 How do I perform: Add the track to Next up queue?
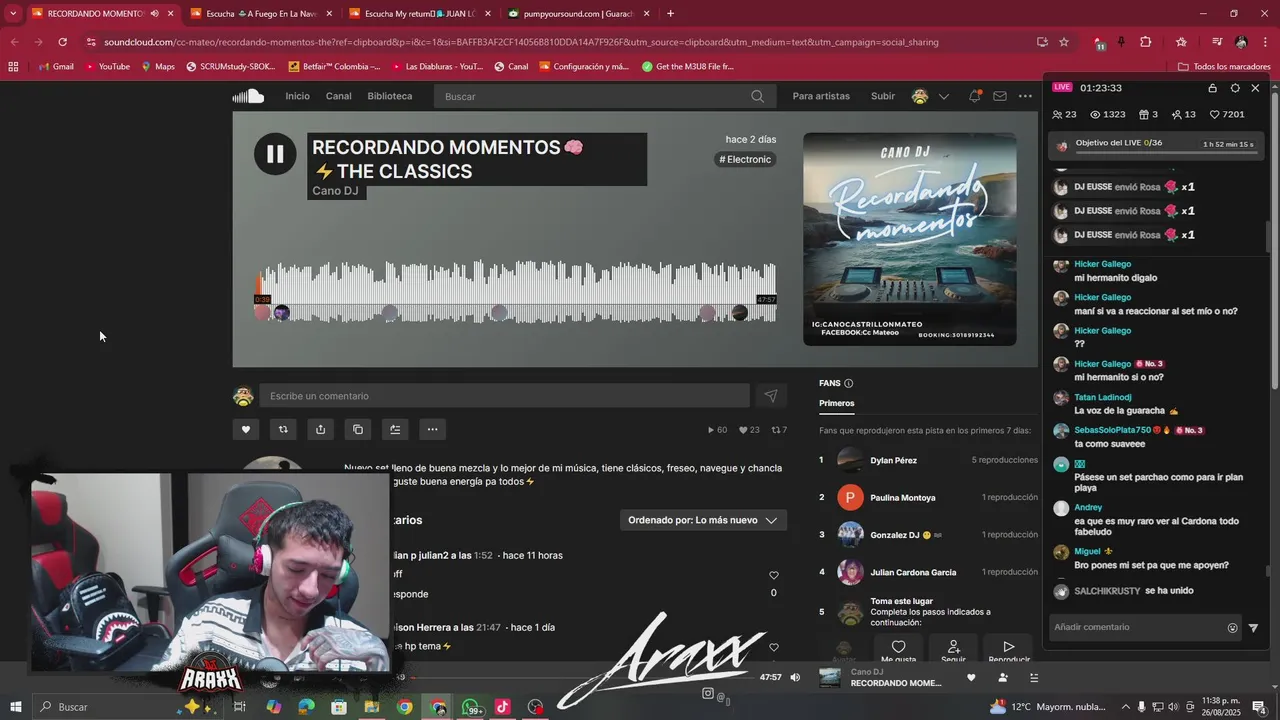pos(395,429)
